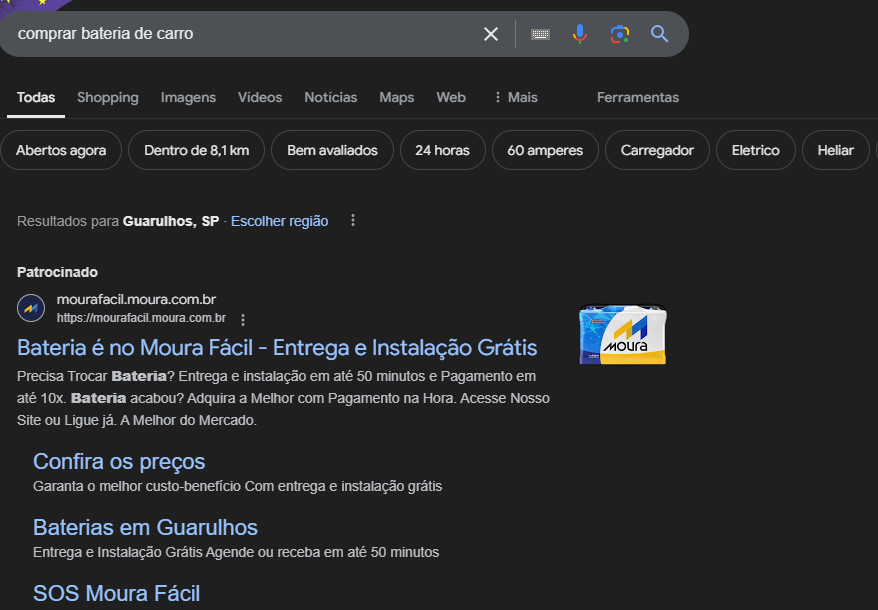Enable the Abertos agora filter

coord(61,149)
